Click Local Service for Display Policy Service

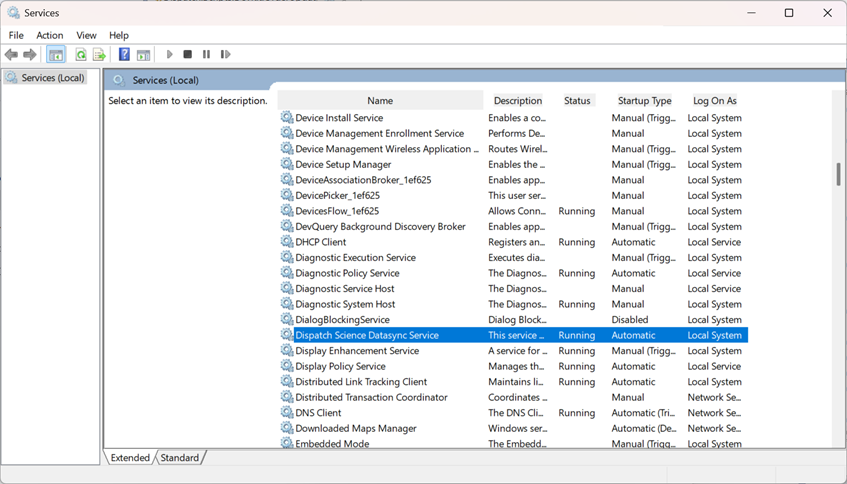point(714,366)
